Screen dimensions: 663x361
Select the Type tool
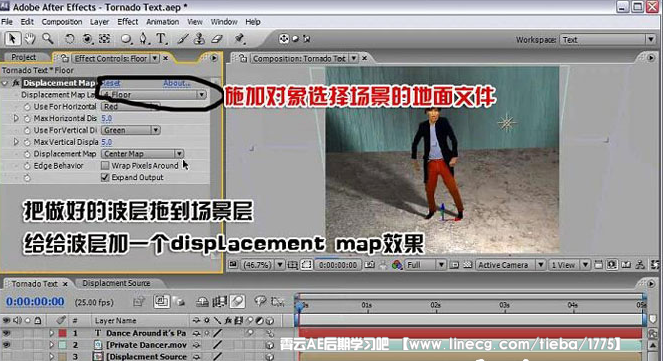(161, 39)
